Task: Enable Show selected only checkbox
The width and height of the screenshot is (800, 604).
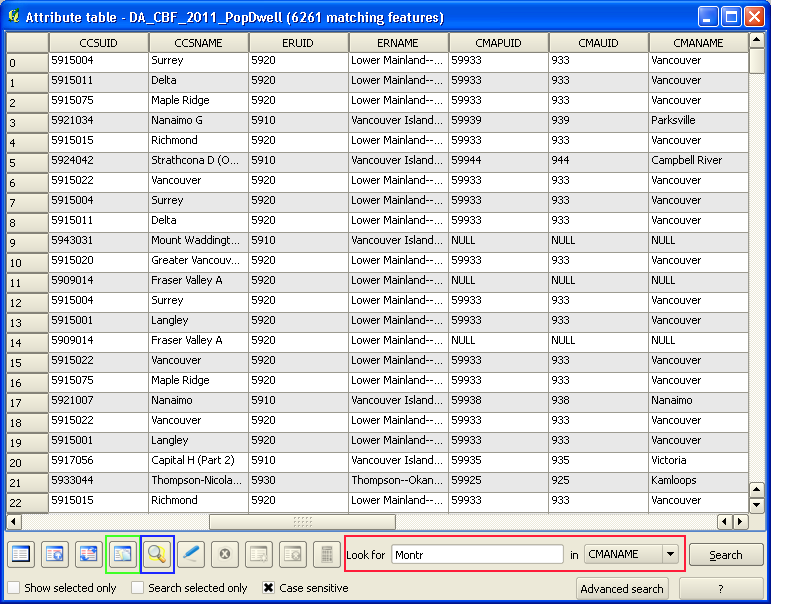Action: click(x=14, y=588)
